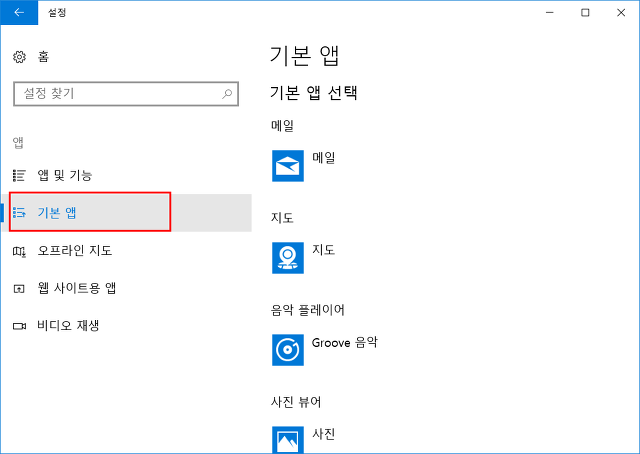Screen dimensions: 640x454
Task: Open 웹 사이트용 앱 settings
Action: tap(77, 288)
